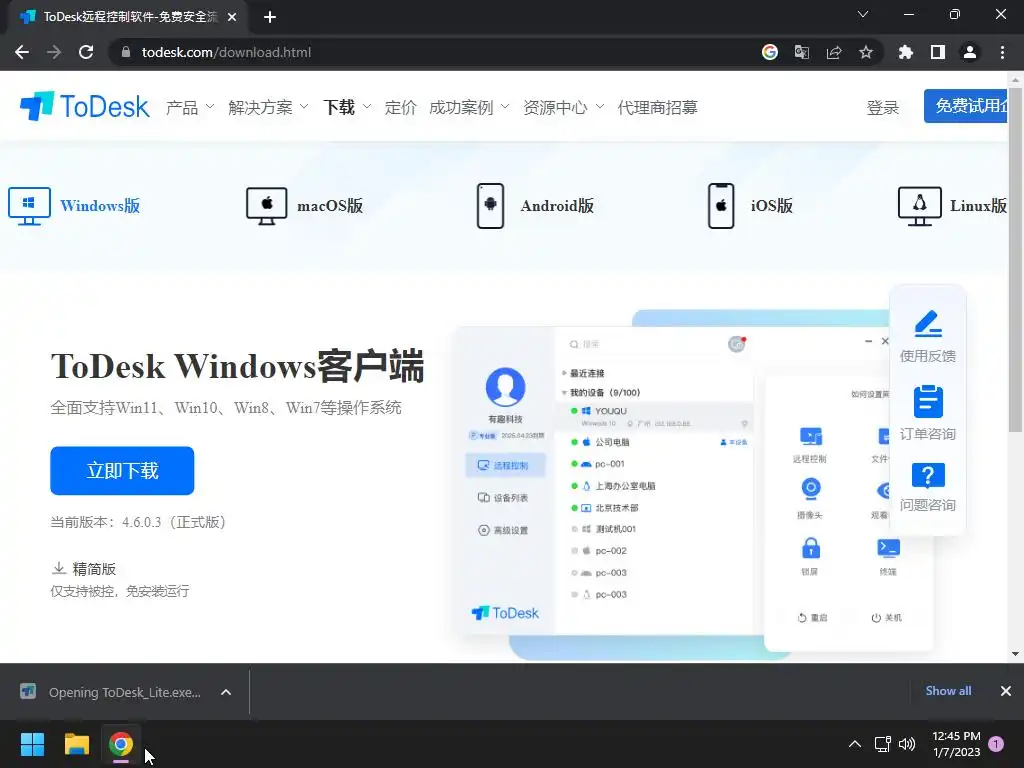The width and height of the screenshot is (1024, 768).
Task: Open 订单咨询 clipboard icon
Action: coord(928,401)
